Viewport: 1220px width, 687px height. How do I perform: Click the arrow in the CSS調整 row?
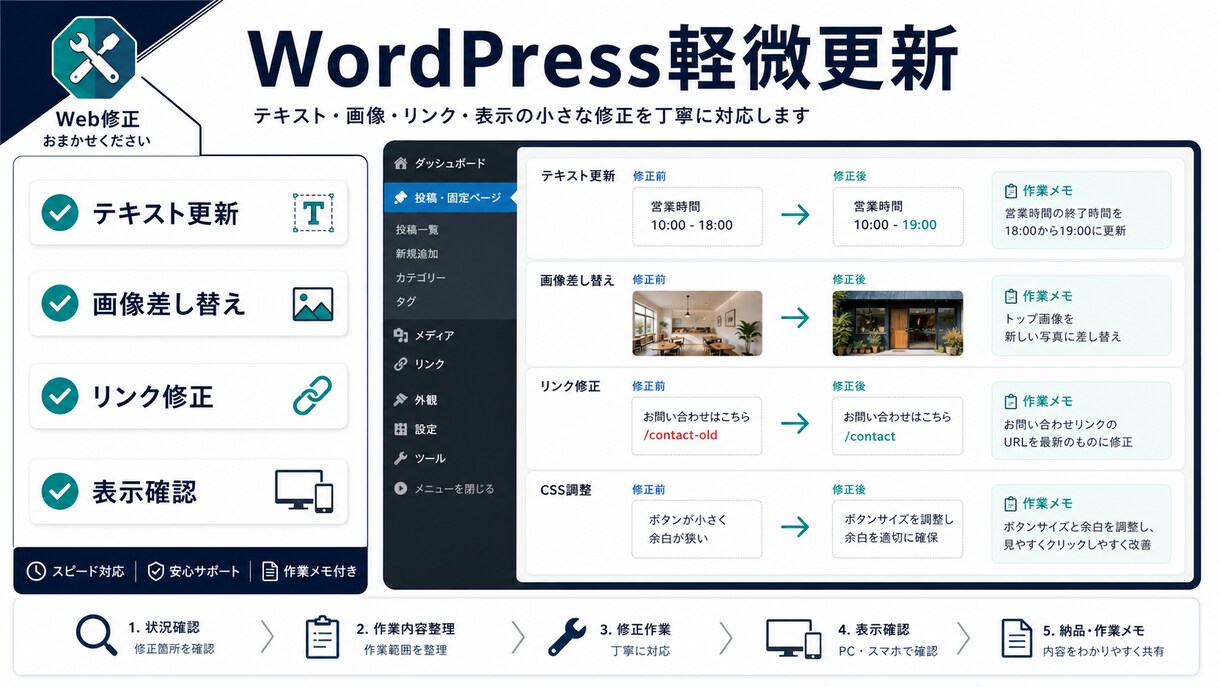pyautogui.click(x=795, y=527)
